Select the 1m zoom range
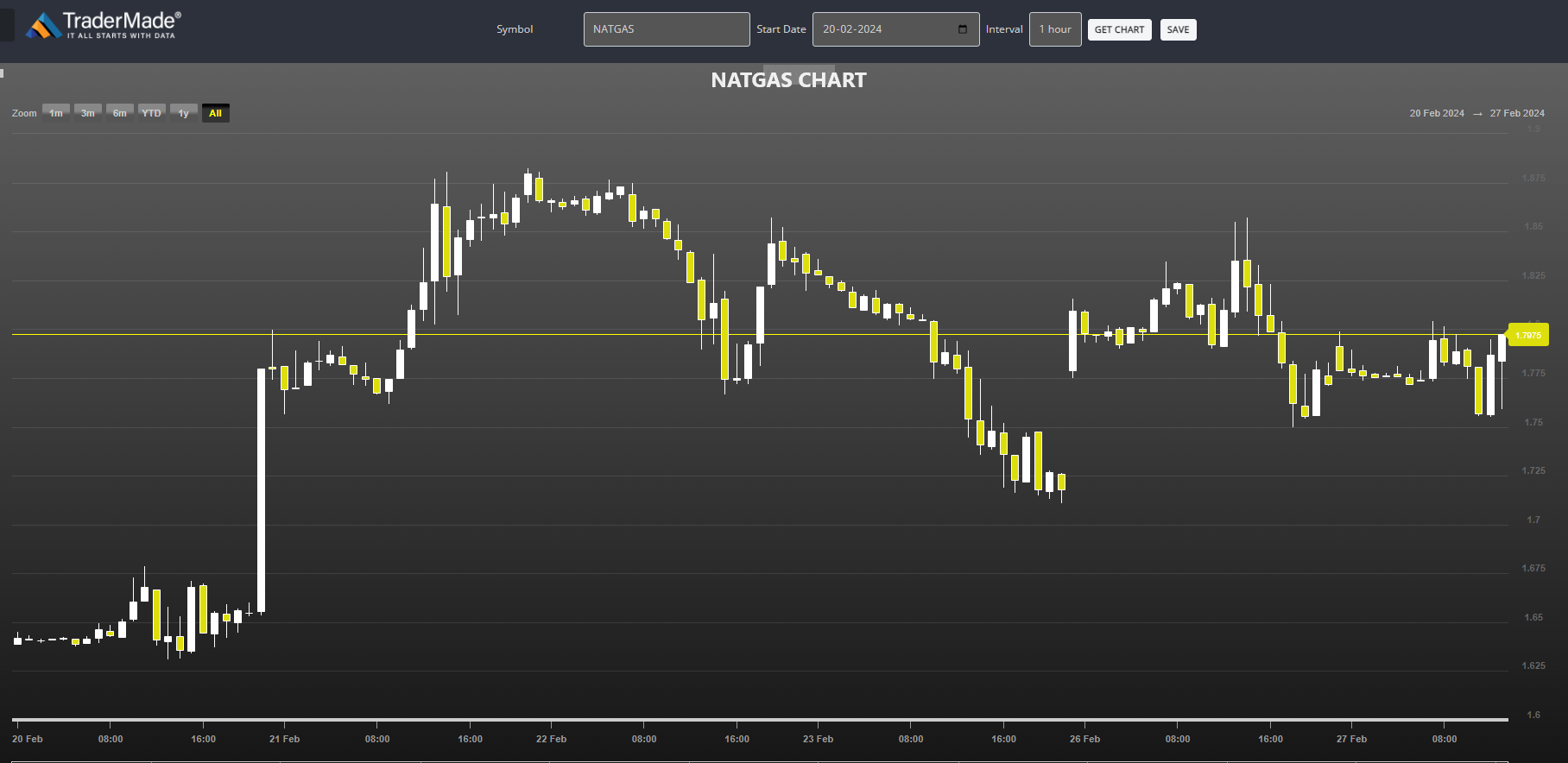 [x=56, y=113]
